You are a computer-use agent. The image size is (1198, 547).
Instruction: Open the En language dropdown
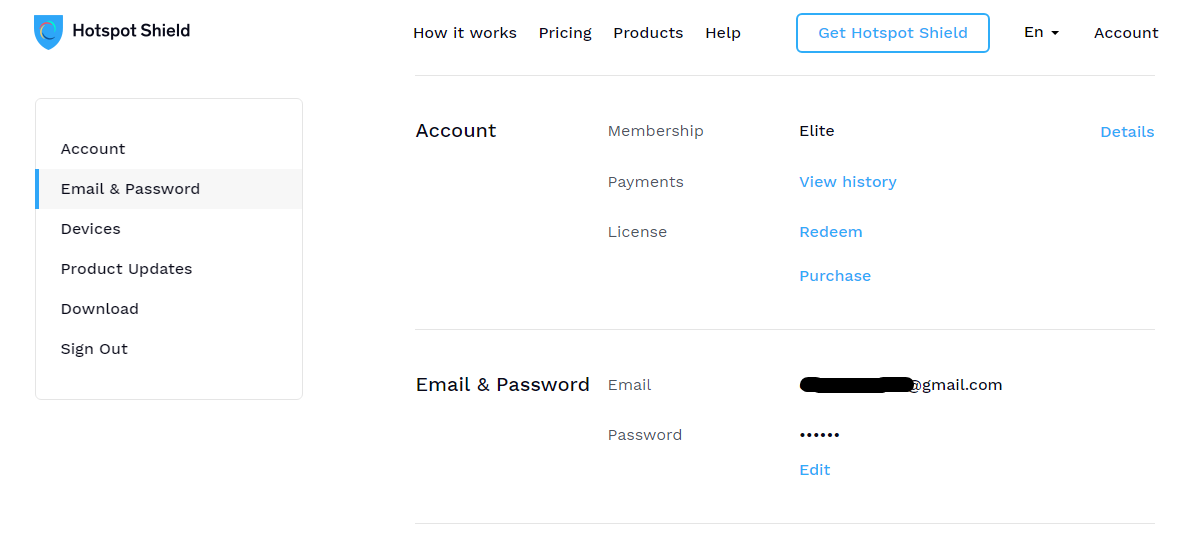[1041, 32]
